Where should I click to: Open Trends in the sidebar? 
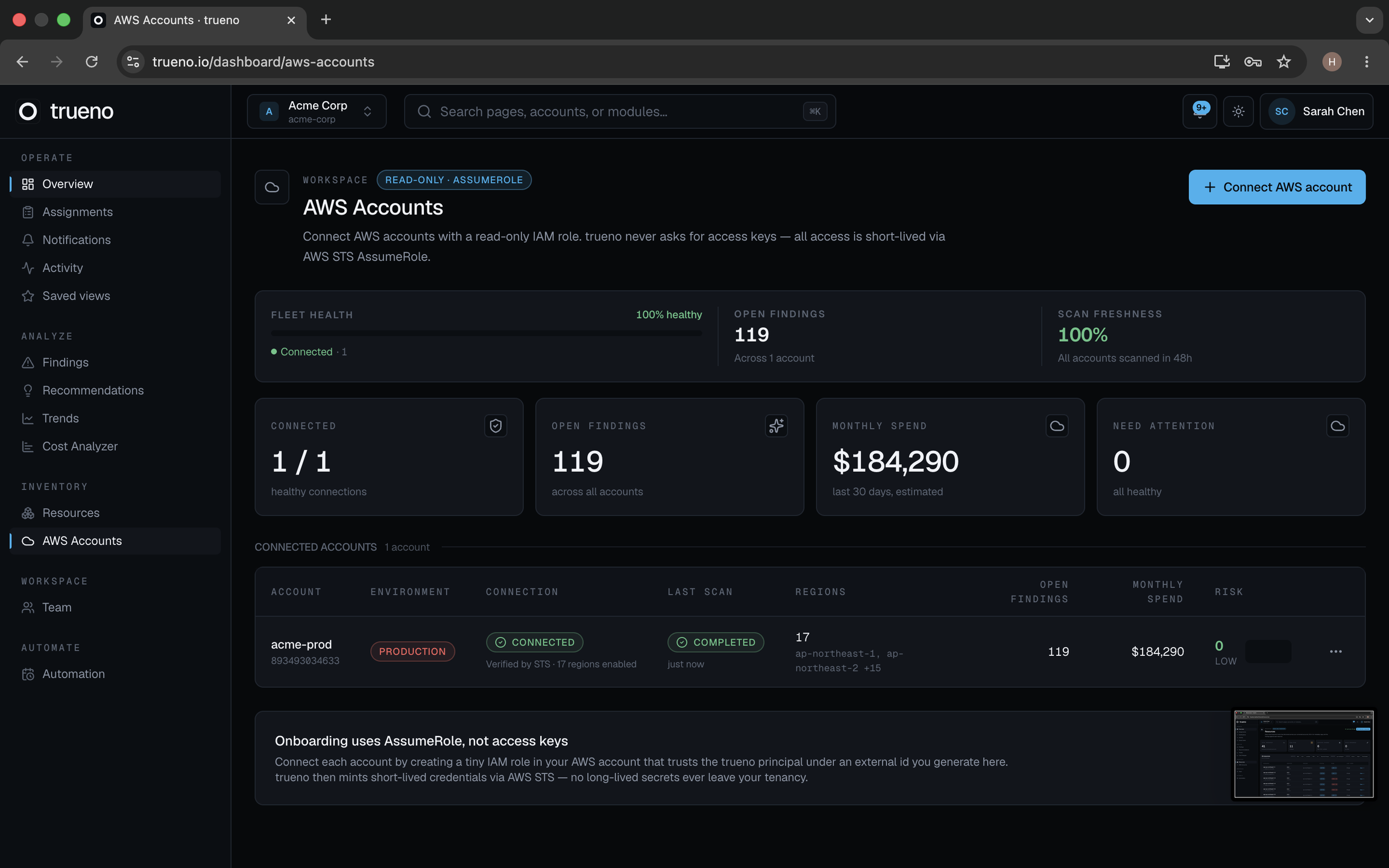115,418
